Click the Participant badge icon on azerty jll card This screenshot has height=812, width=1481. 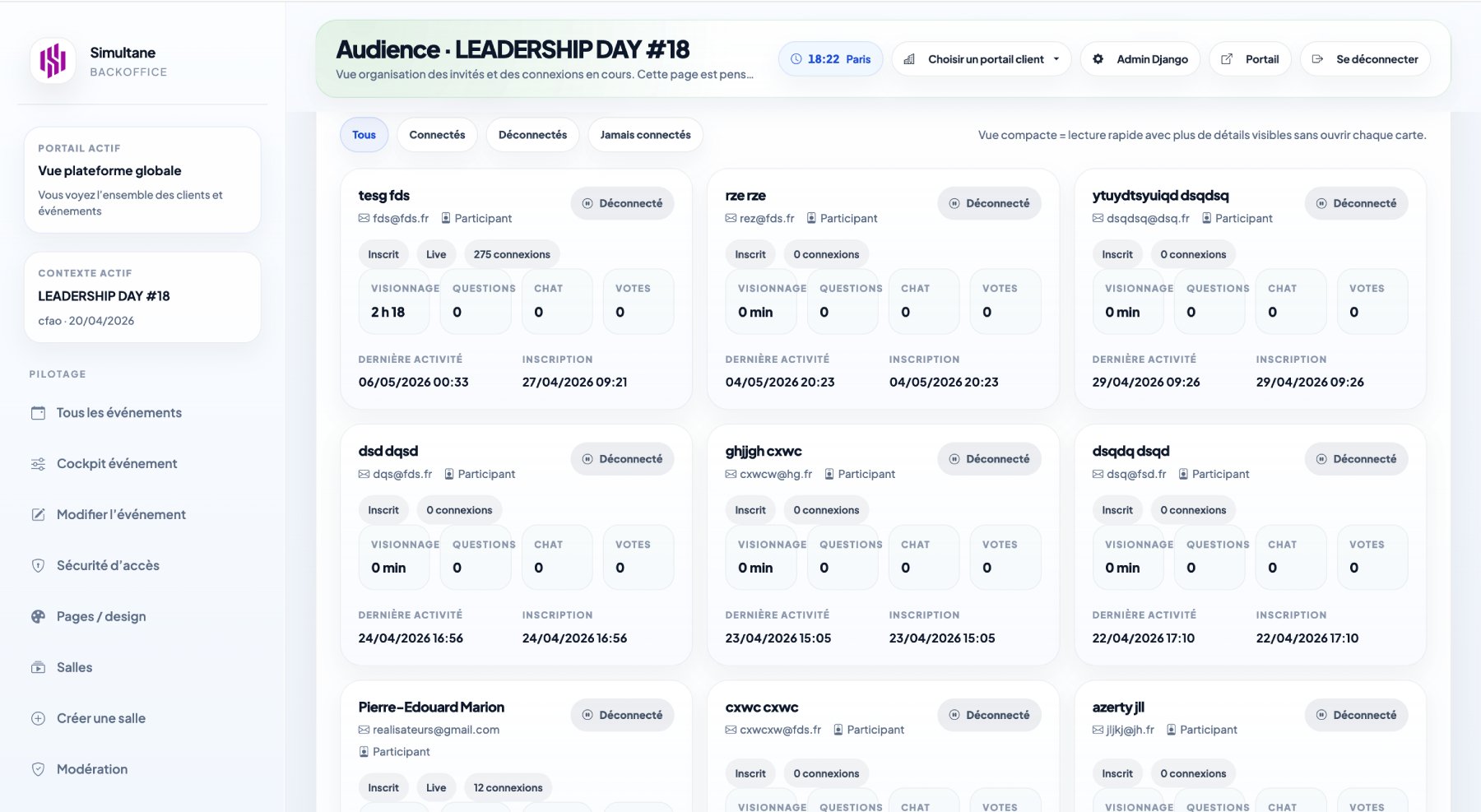point(1171,731)
